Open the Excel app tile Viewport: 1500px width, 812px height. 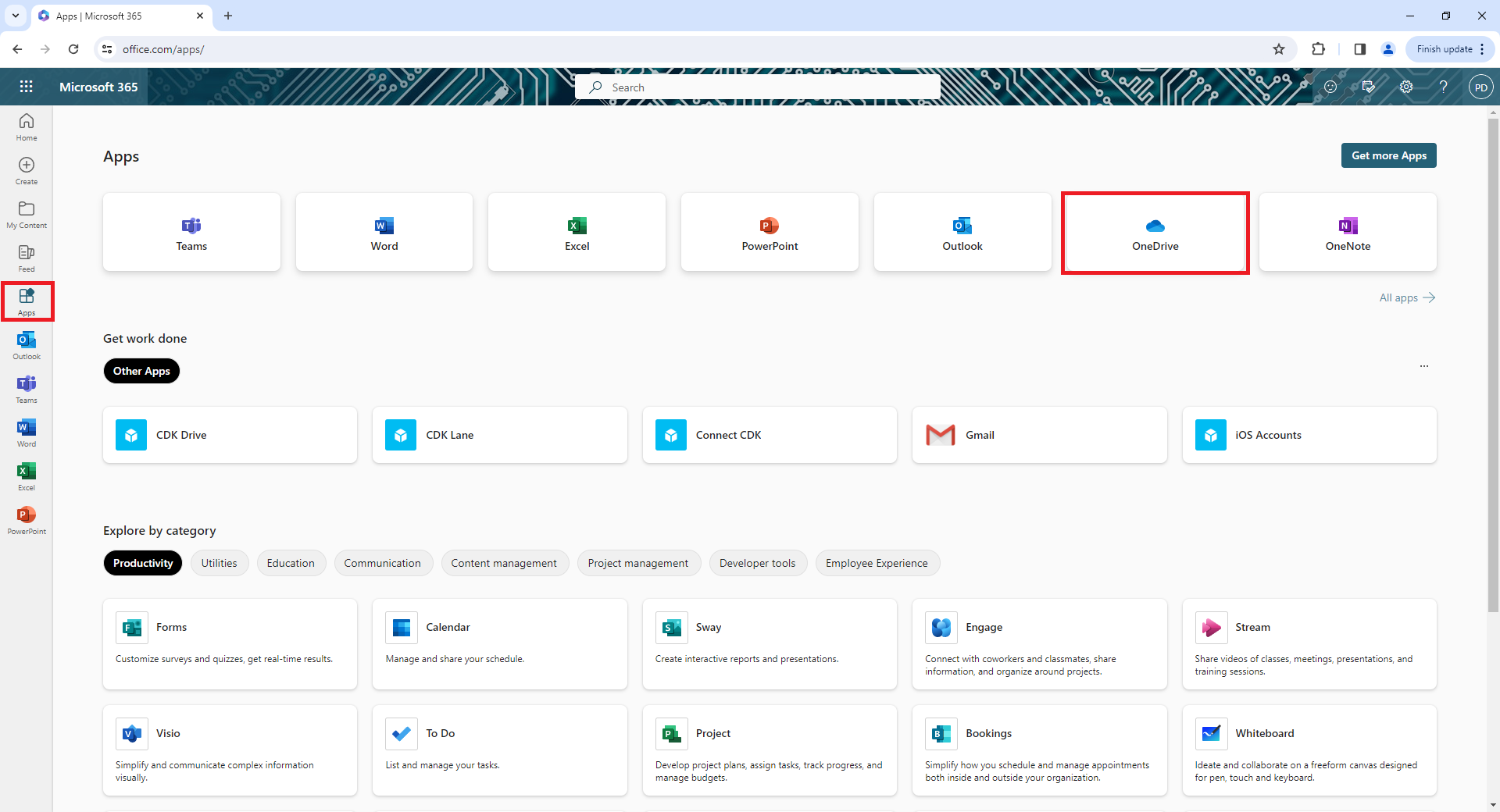pos(577,233)
